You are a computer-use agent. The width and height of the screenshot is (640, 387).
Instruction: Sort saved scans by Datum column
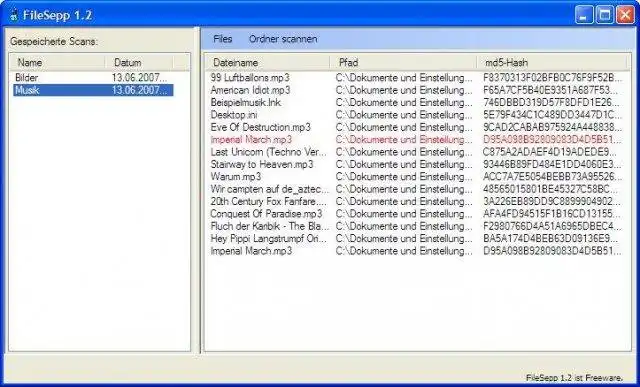point(139,62)
